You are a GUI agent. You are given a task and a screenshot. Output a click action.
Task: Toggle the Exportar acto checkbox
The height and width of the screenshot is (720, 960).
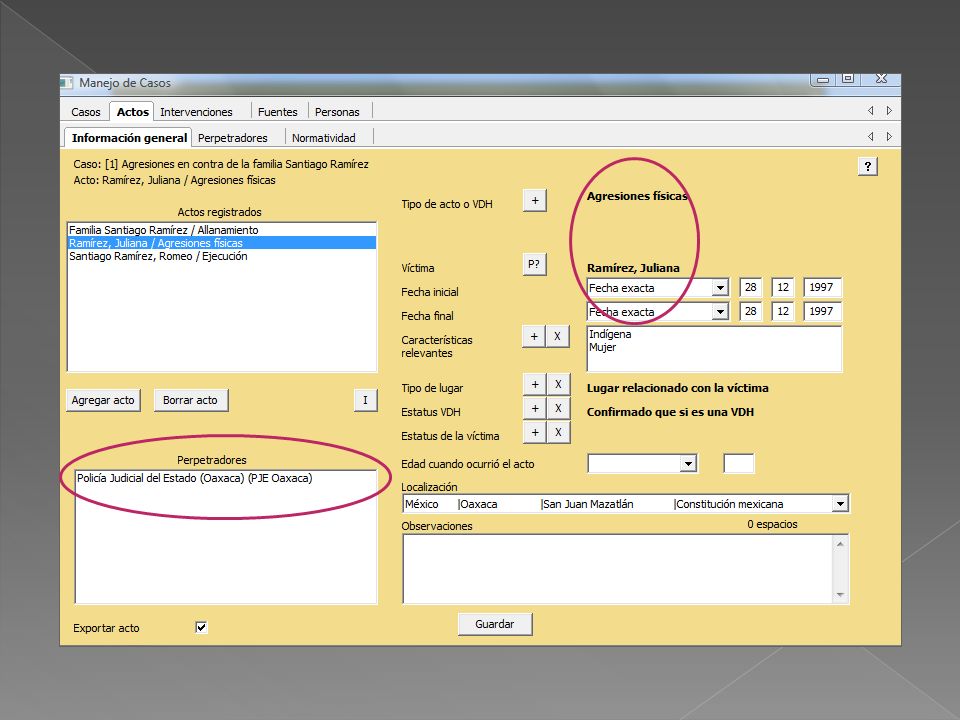point(201,627)
